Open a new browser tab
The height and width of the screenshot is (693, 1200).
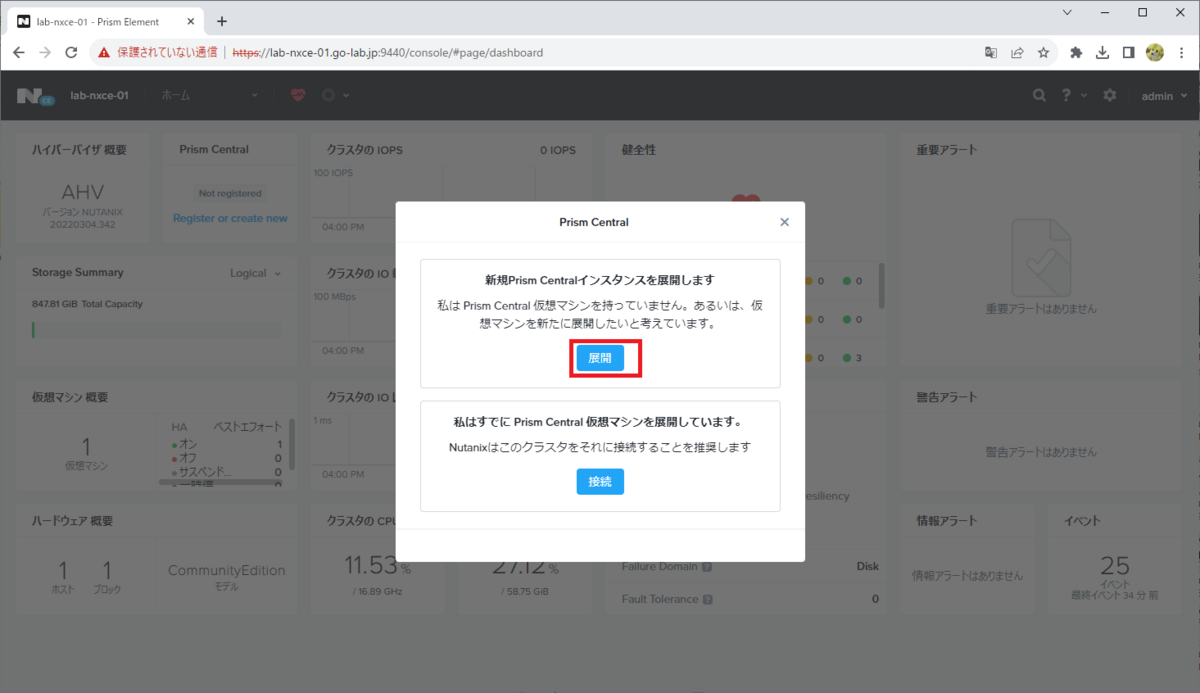pos(222,21)
